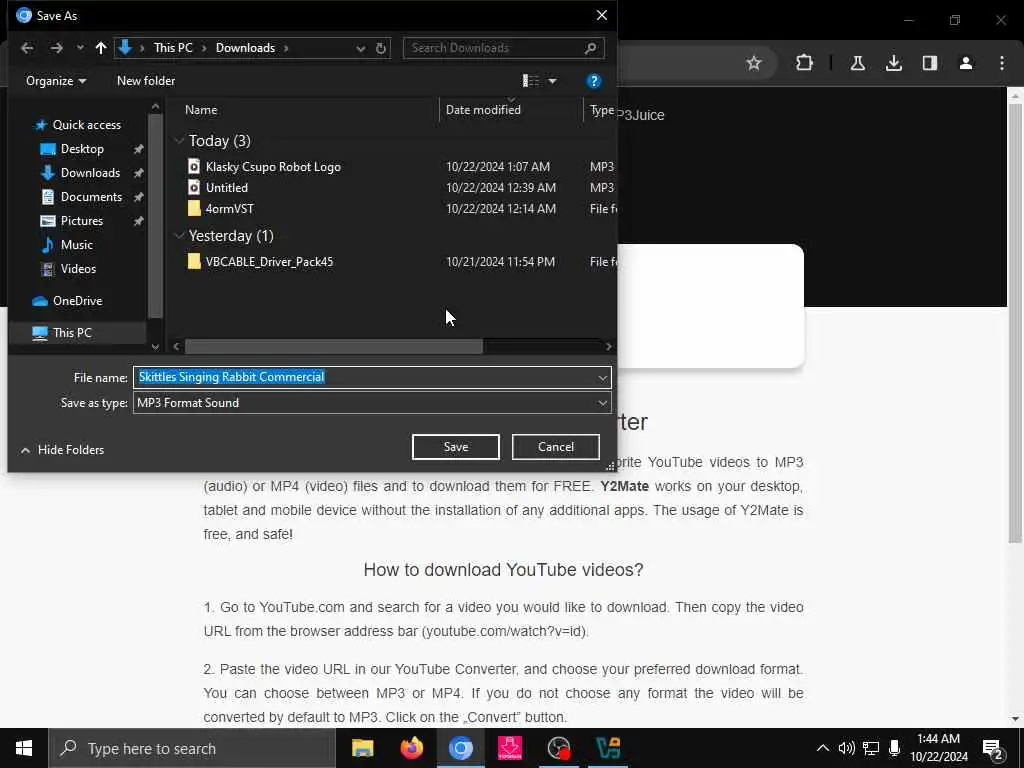Change view layout icon
Screen dimensions: 1024x768
pyautogui.click(x=530, y=81)
